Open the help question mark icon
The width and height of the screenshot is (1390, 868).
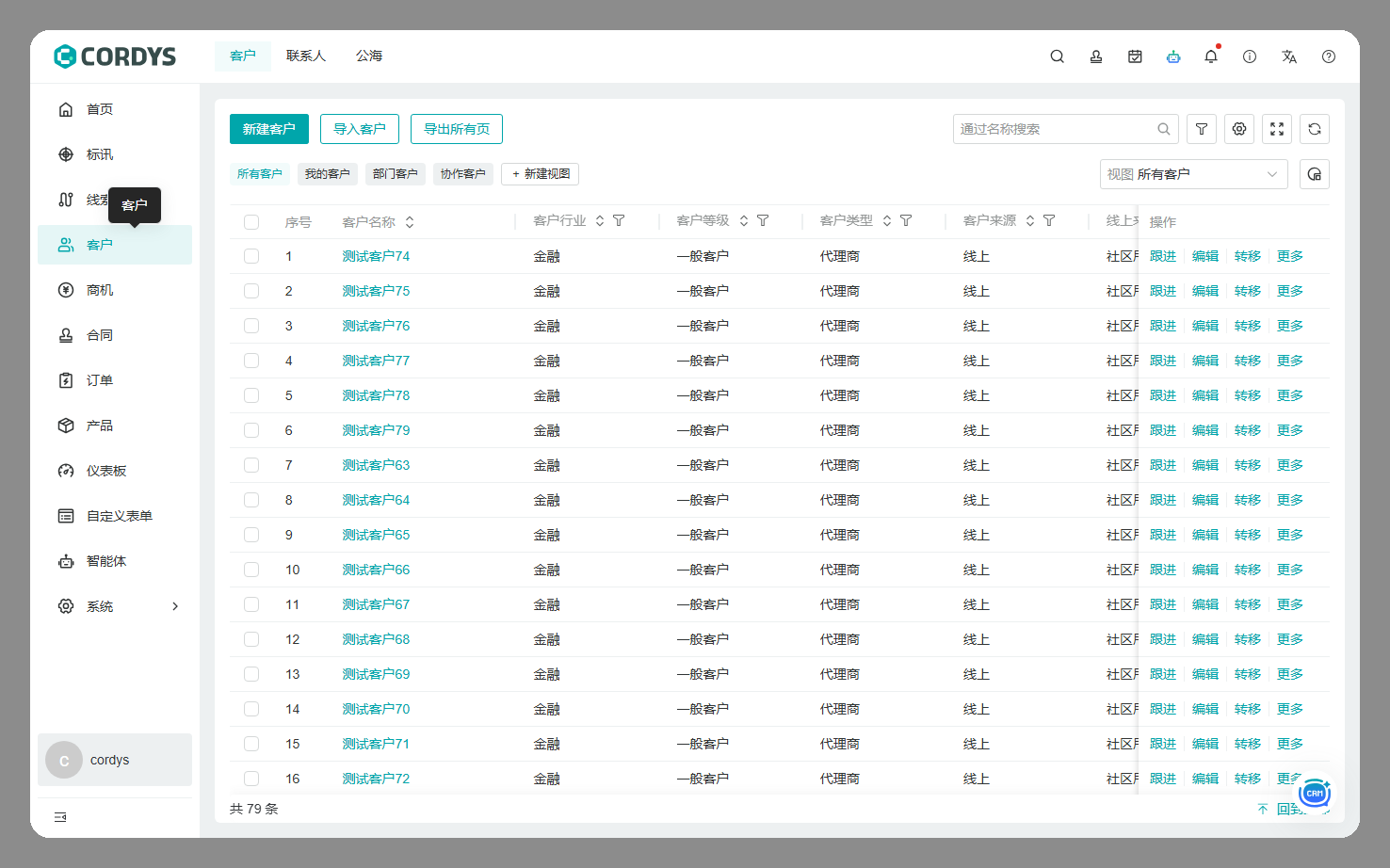[x=1329, y=56]
